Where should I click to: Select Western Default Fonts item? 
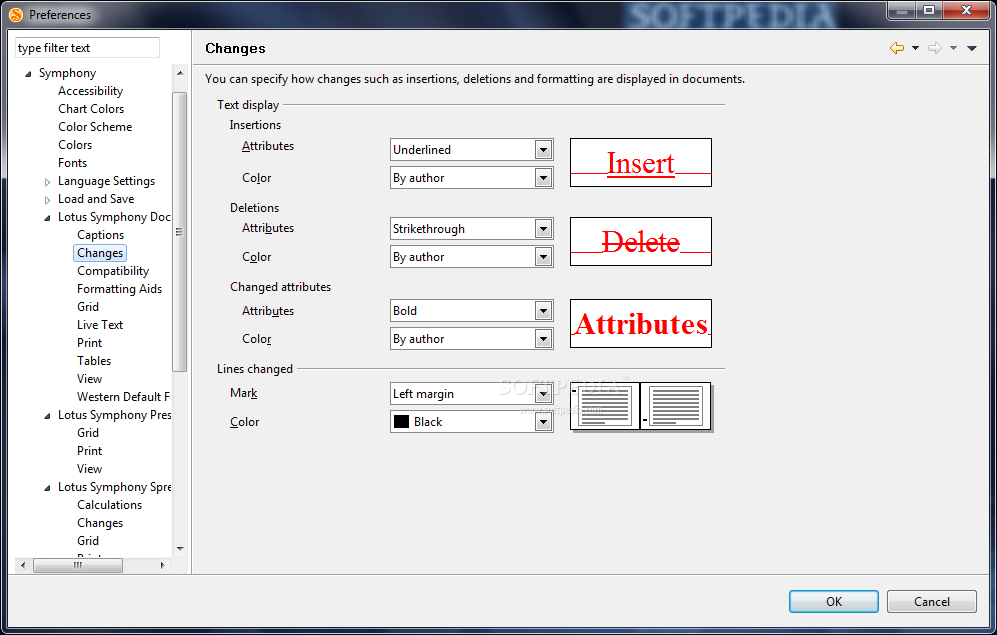click(123, 397)
